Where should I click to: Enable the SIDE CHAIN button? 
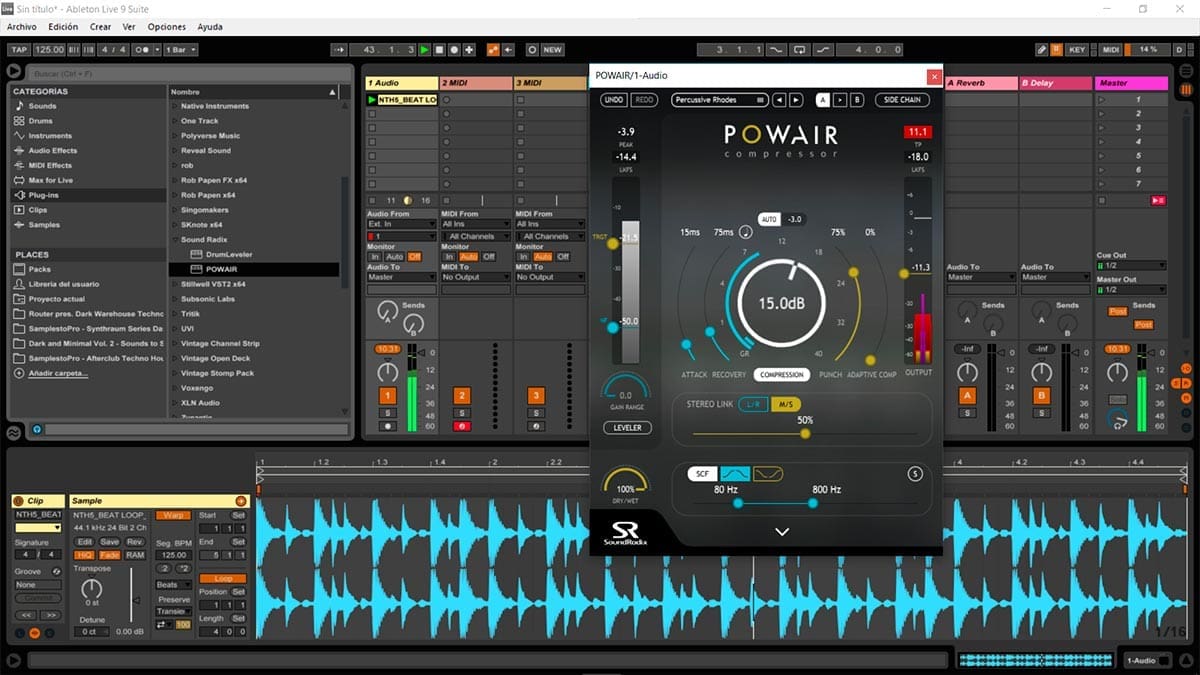click(902, 100)
